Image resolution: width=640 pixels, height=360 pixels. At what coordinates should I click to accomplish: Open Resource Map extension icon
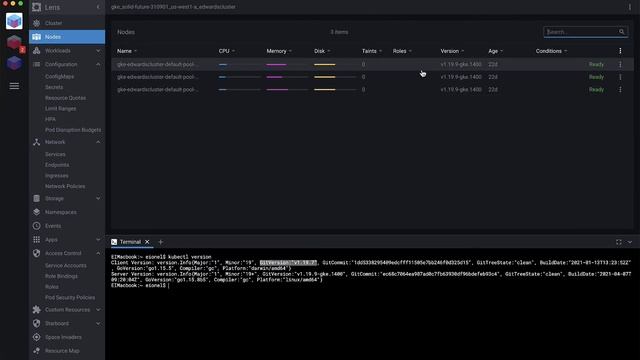pyautogui.click(x=36, y=351)
